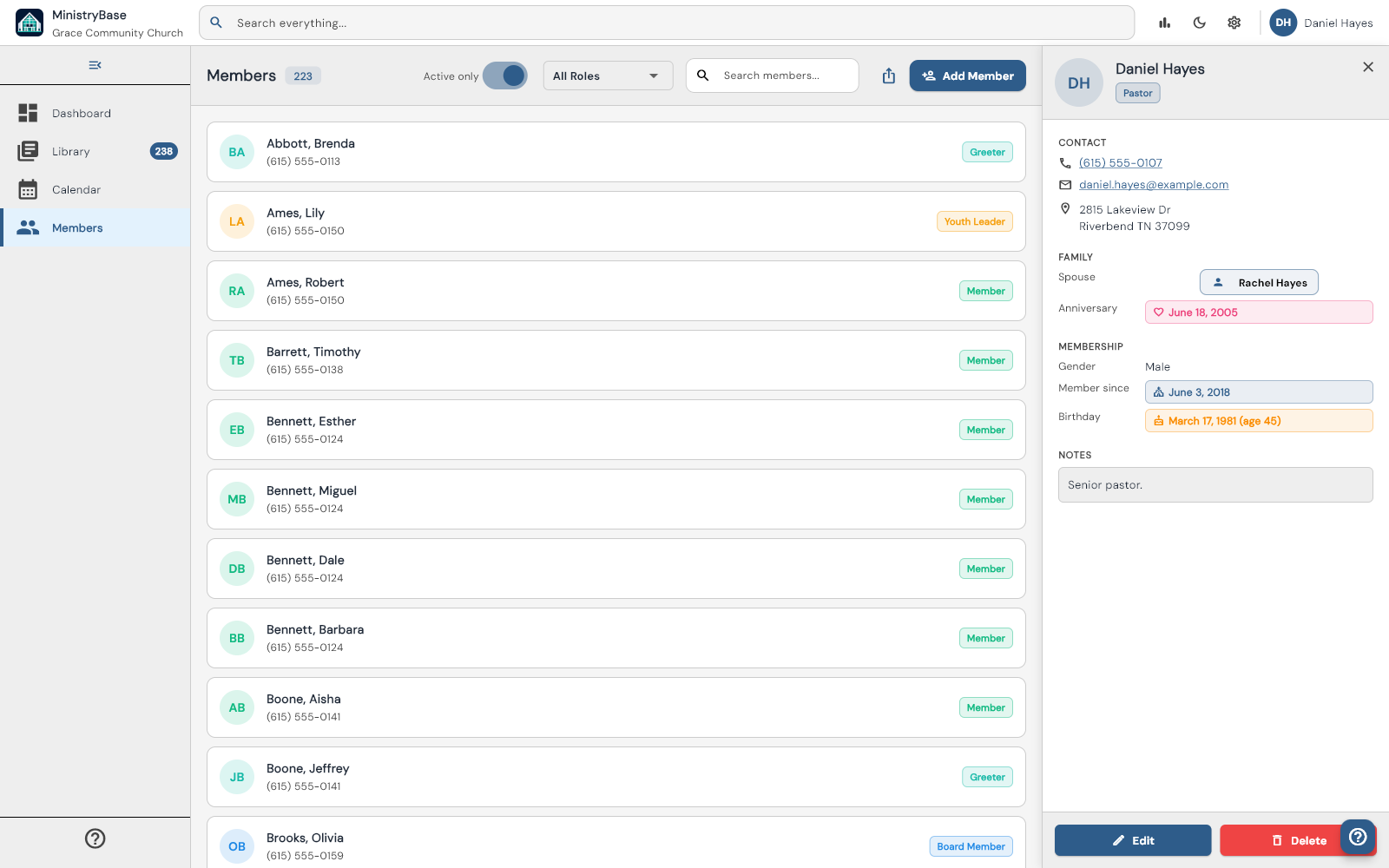Image resolution: width=1389 pixels, height=868 pixels.
Task: Open floating help button near Delete
Action: click(x=1358, y=837)
